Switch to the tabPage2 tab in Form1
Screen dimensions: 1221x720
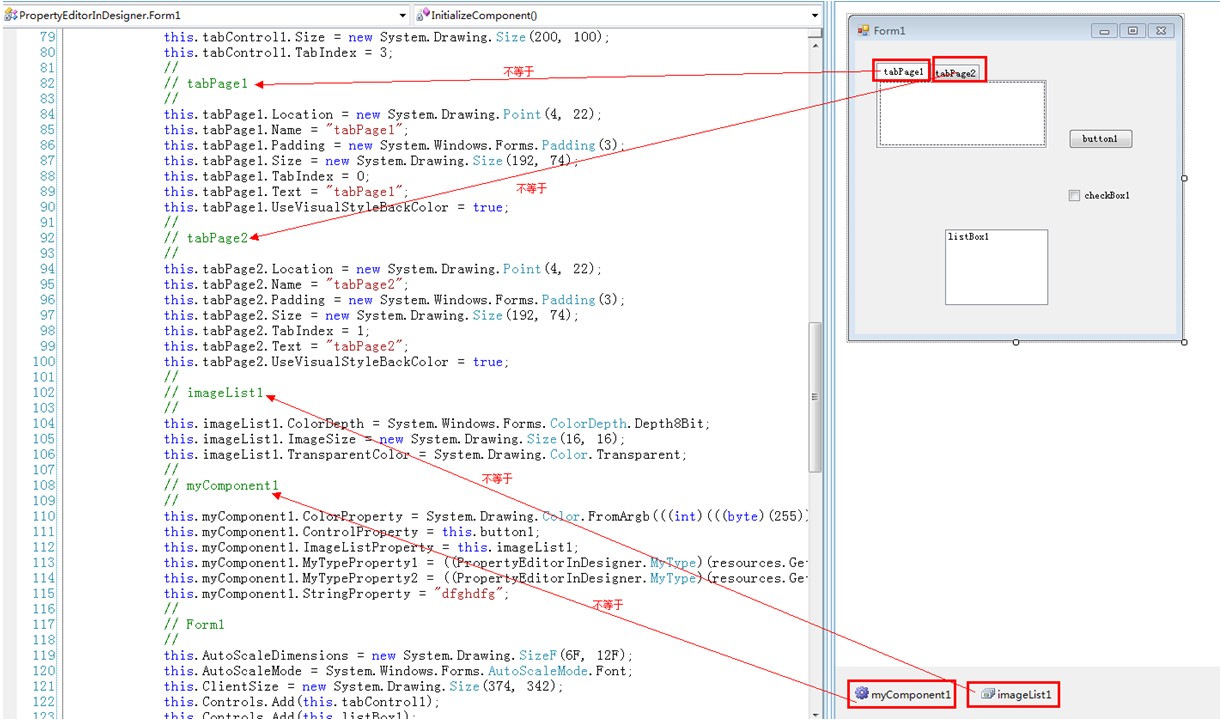[x=956, y=73]
